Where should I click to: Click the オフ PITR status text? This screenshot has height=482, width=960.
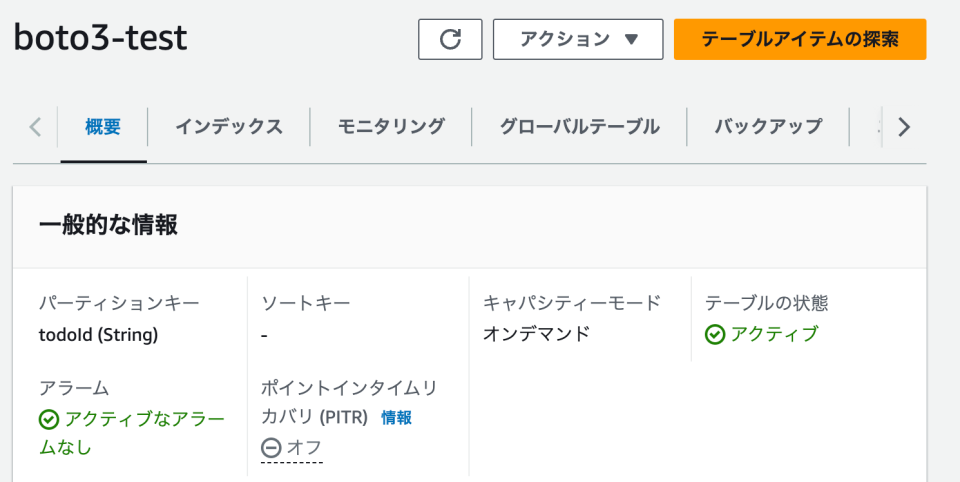tap(304, 448)
